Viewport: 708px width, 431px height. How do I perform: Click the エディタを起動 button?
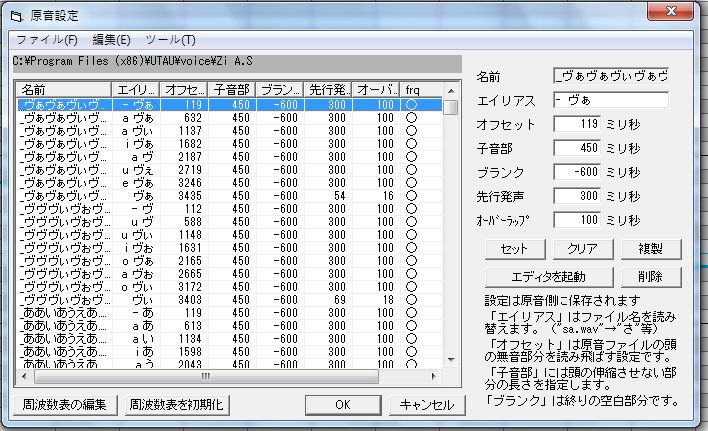click(x=549, y=277)
